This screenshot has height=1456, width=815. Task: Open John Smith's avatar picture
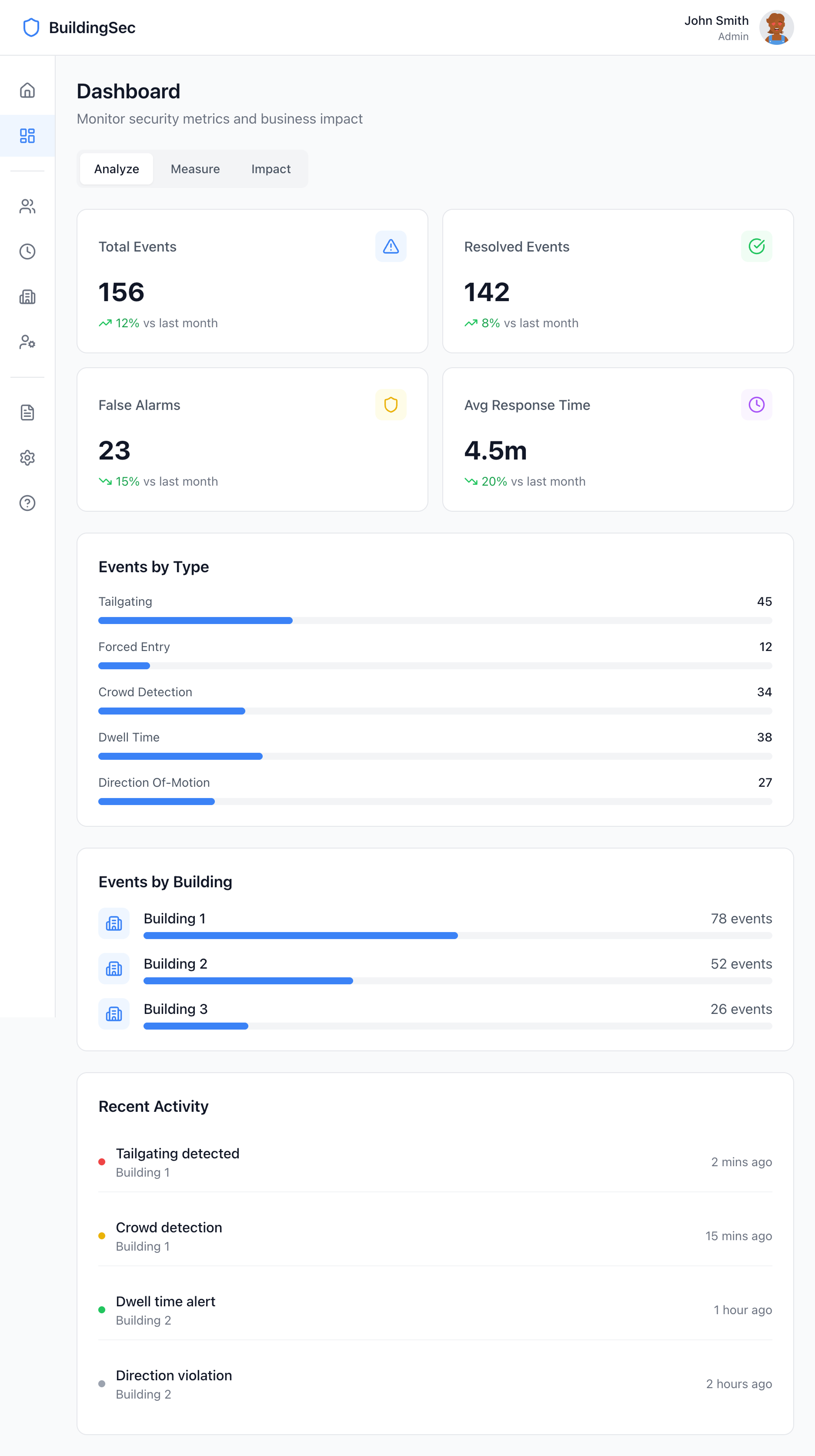click(x=776, y=28)
